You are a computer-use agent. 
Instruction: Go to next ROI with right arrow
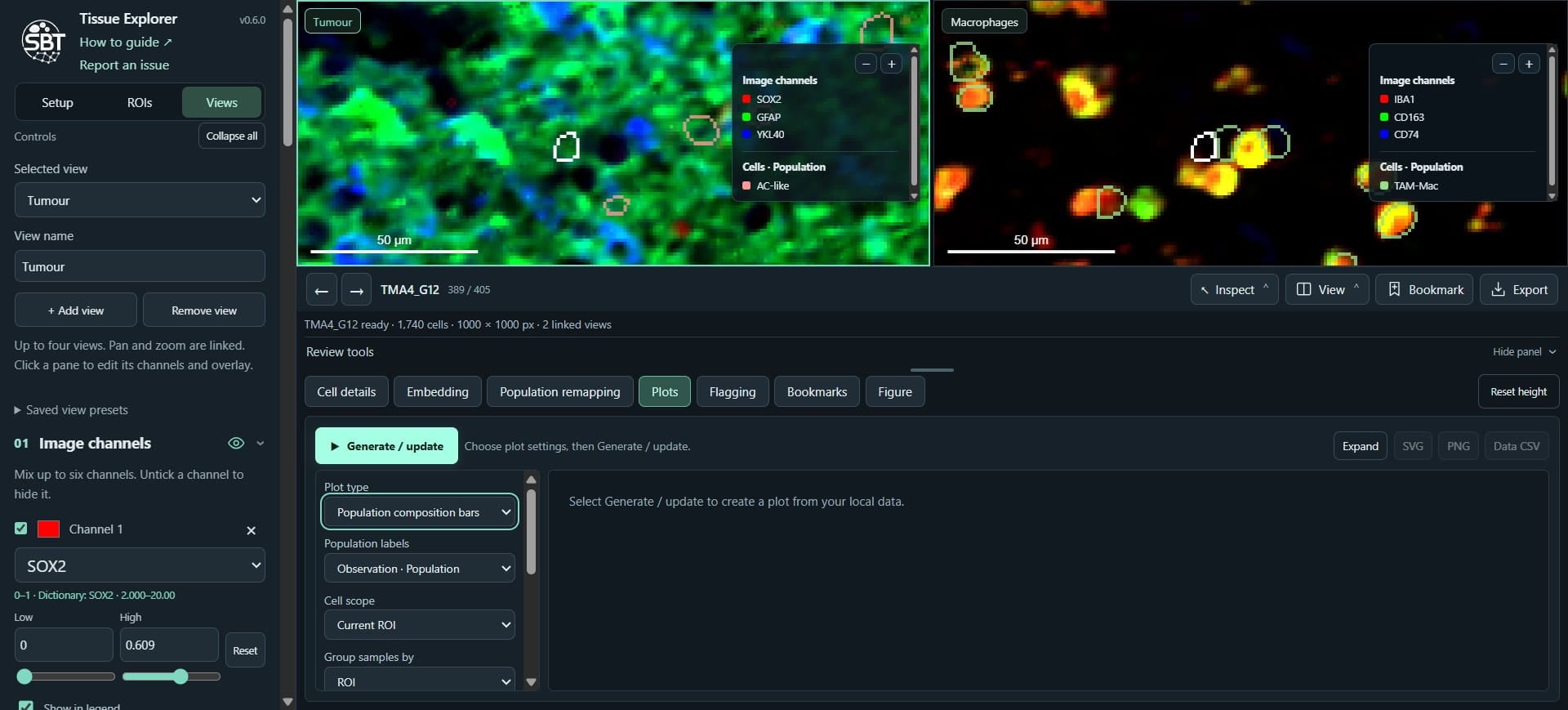[356, 290]
